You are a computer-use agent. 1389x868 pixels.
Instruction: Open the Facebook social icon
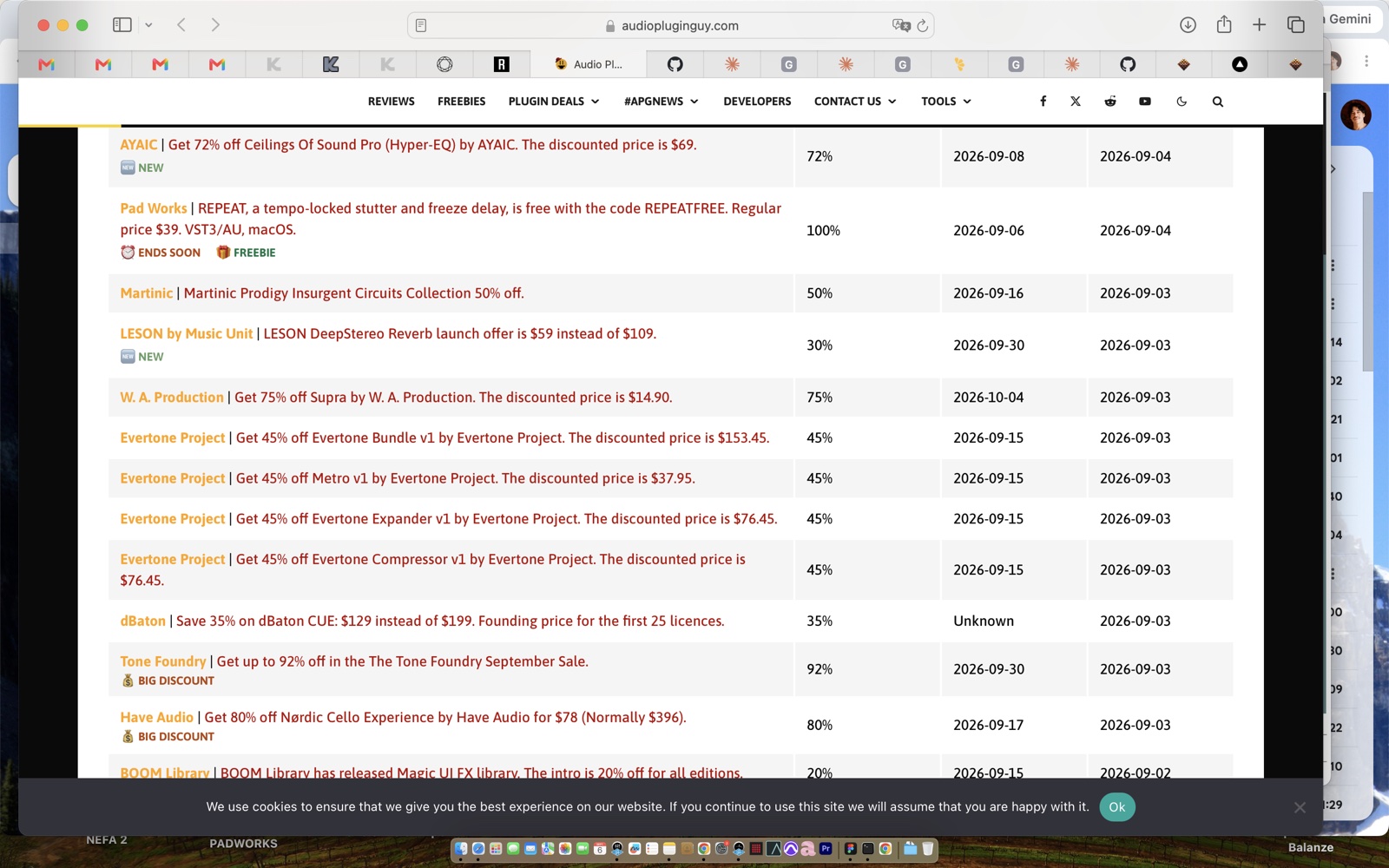(x=1043, y=102)
